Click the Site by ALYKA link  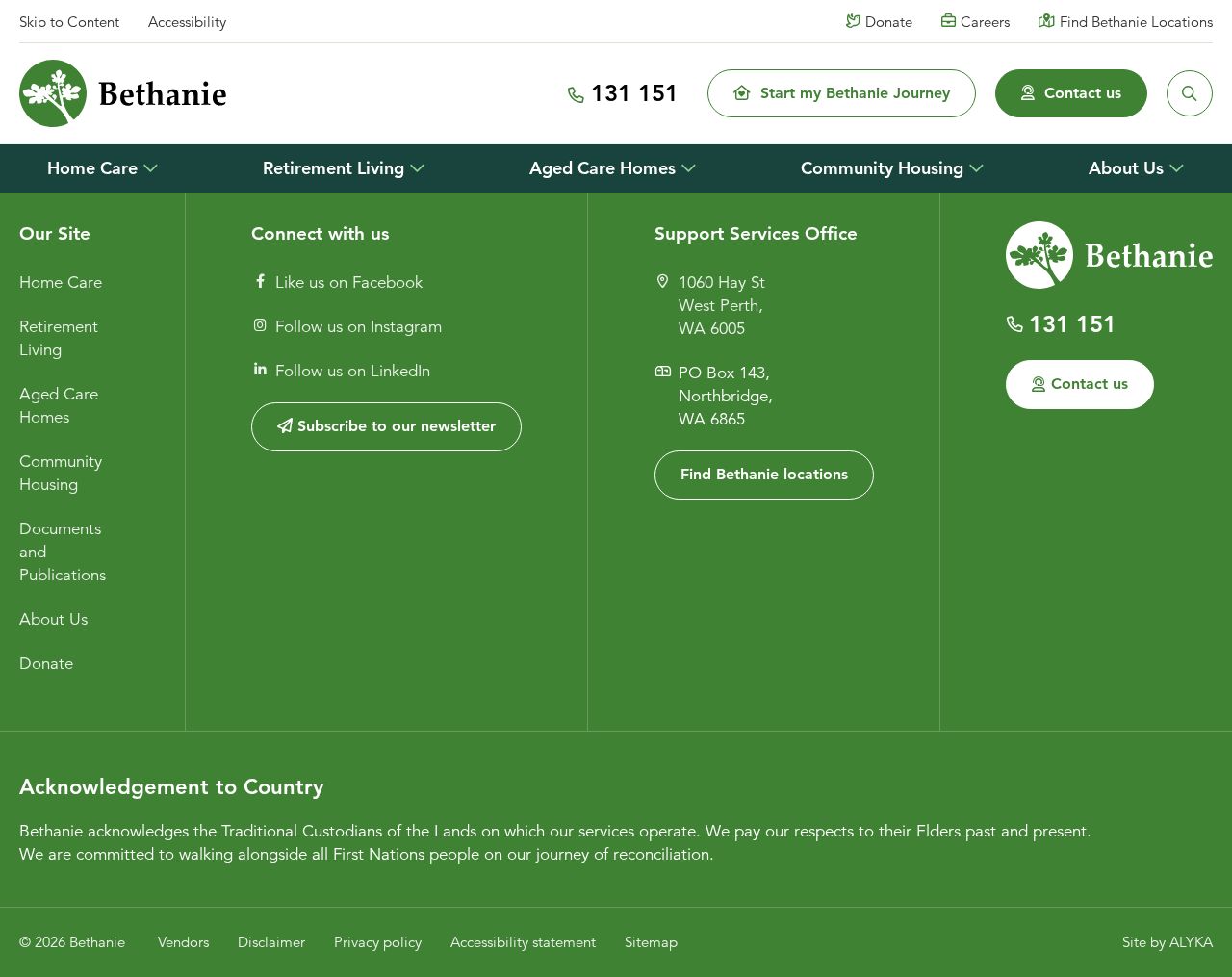pyautogui.click(x=1168, y=942)
